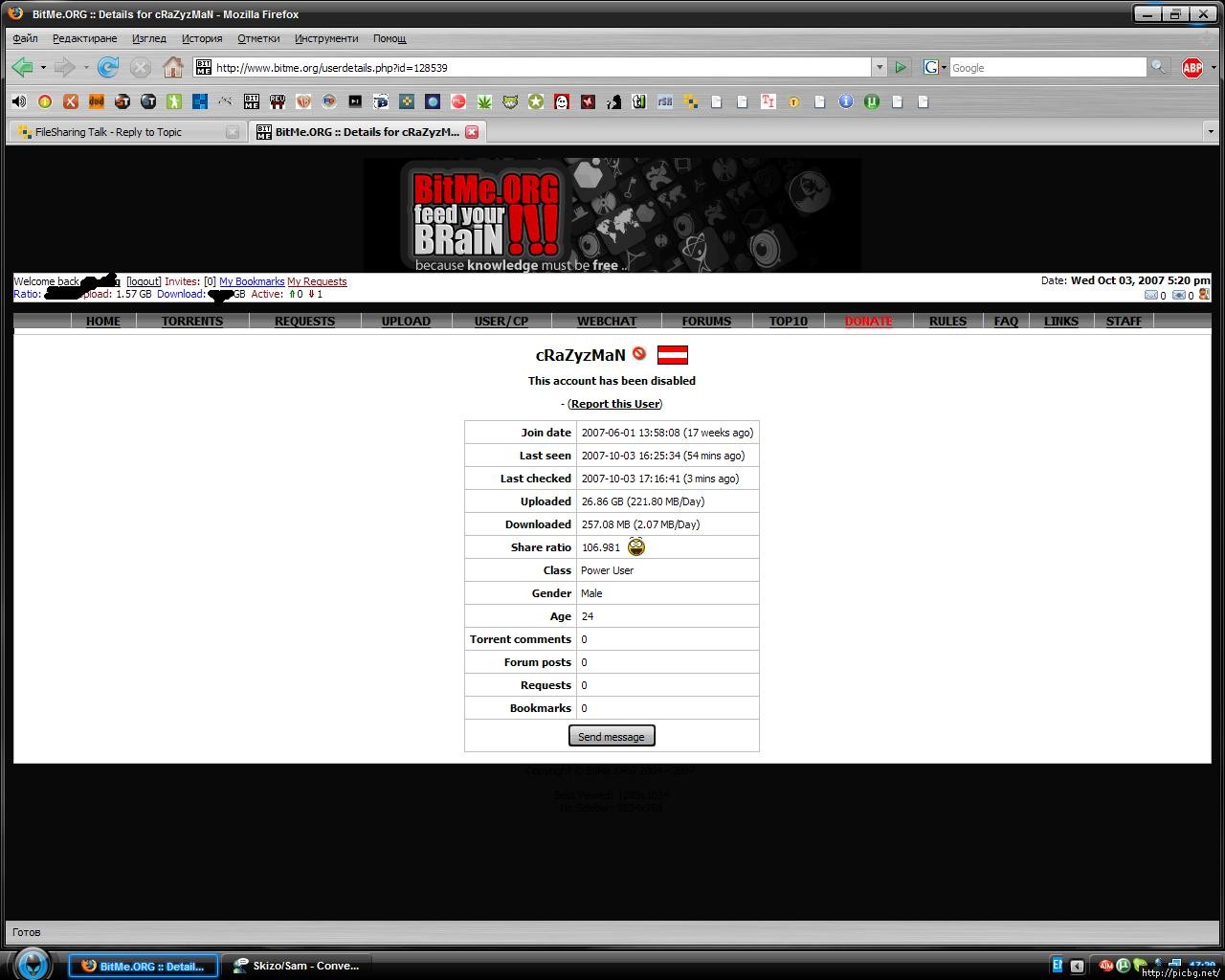Click the share ratio smiley face
Screen dimensions: 1225x980
tap(636, 547)
